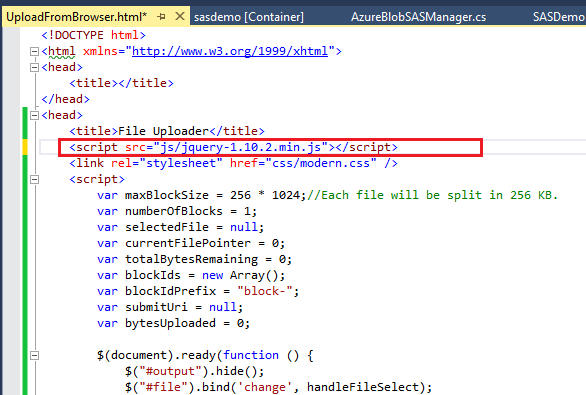Select the UploadFromBrowser.html tab

tap(77, 17)
